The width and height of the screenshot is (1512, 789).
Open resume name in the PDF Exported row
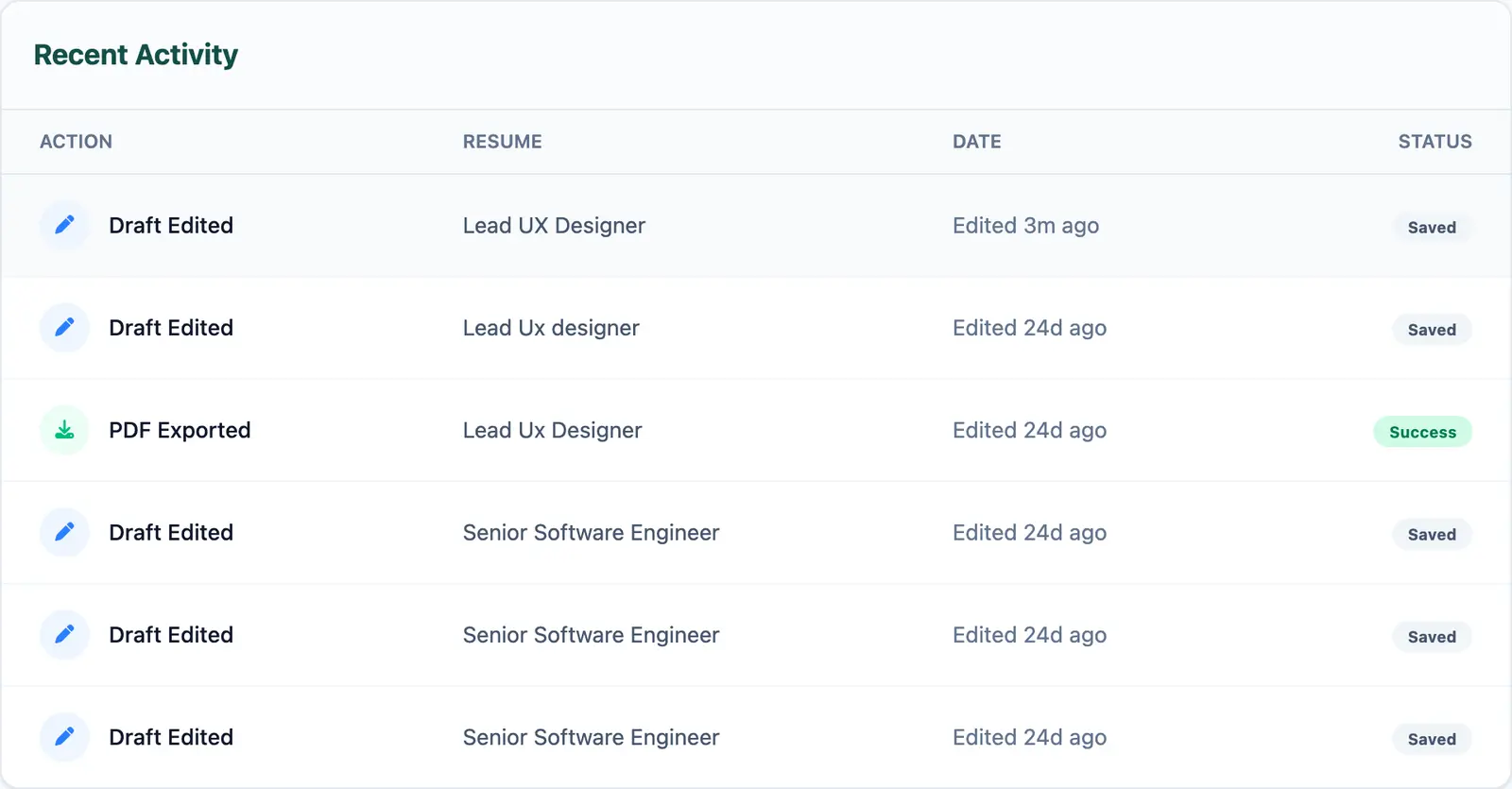(553, 430)
